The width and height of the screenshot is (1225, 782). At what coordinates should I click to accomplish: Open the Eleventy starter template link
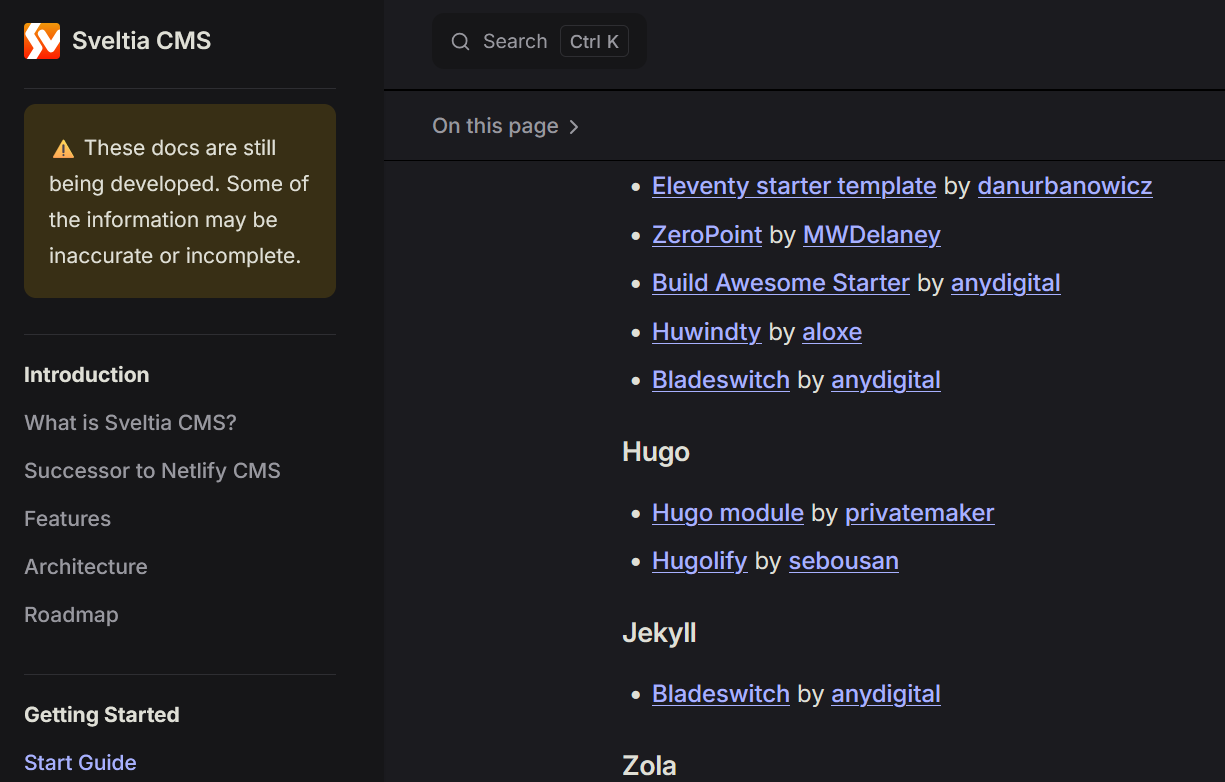[794, 186]
